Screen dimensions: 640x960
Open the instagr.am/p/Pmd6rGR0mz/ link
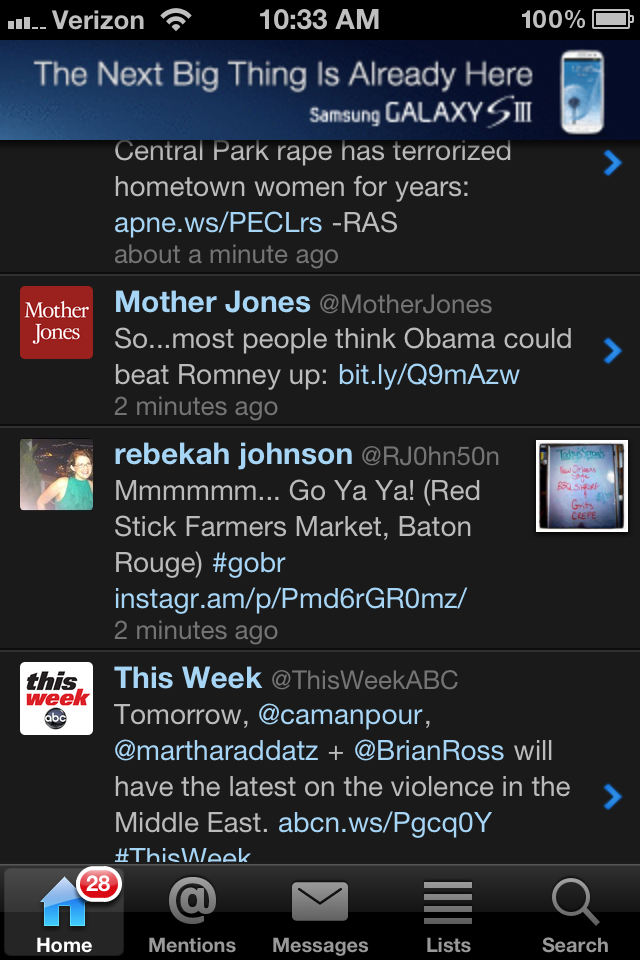point(291,598)
